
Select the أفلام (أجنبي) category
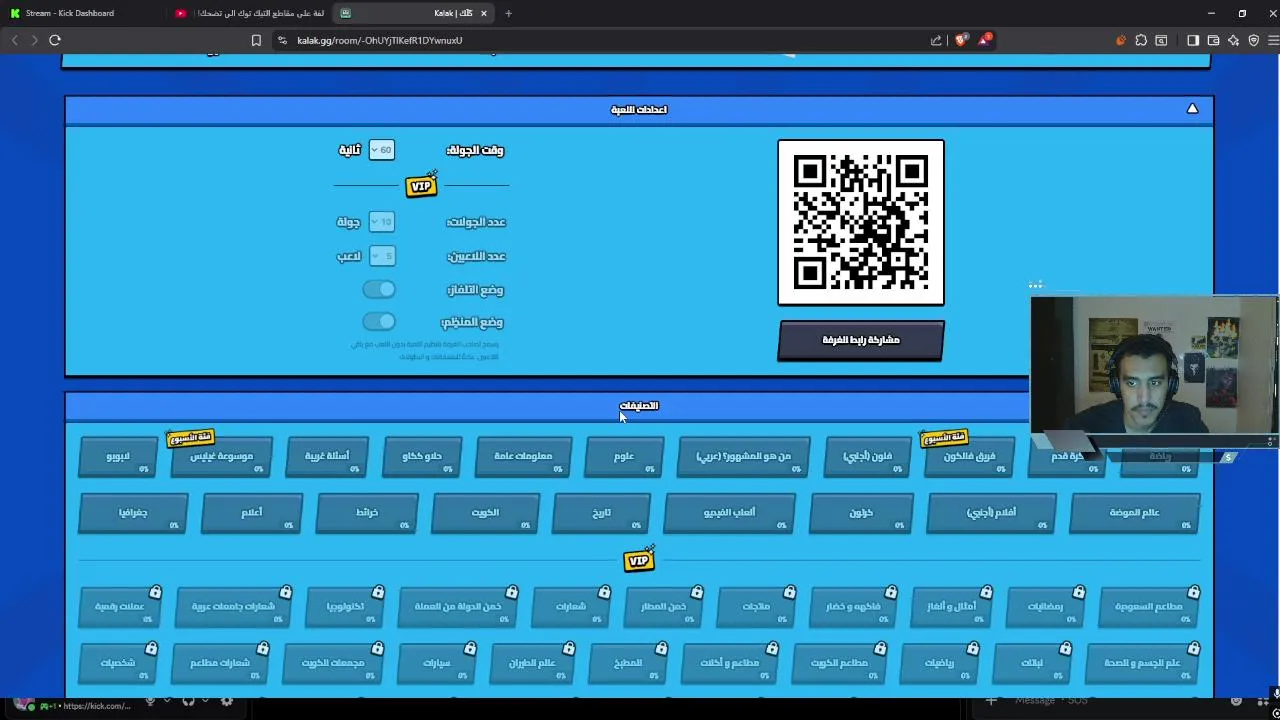click(x=991, y=513)
